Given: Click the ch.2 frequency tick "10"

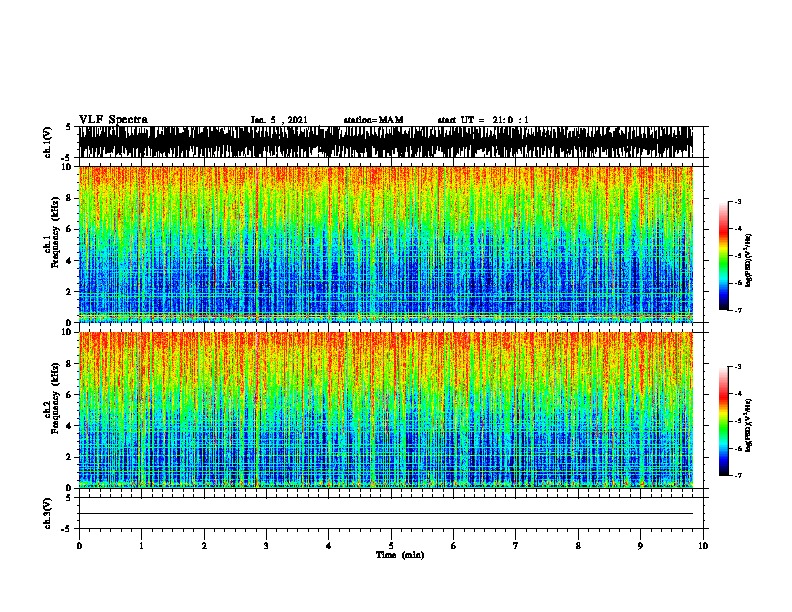Looking at the screenshot, I should point(67,332).
